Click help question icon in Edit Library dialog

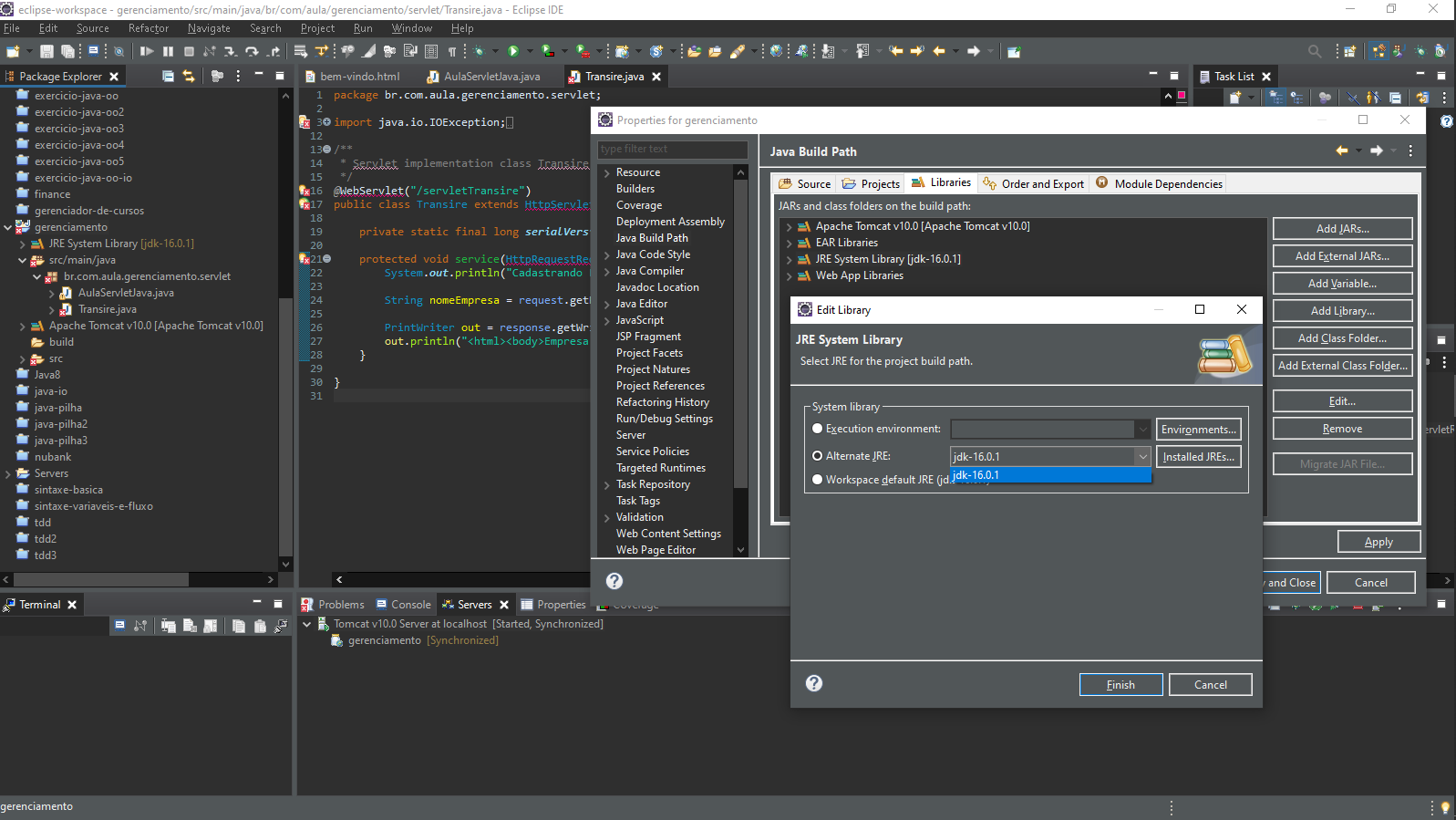(x=814, y=684)
